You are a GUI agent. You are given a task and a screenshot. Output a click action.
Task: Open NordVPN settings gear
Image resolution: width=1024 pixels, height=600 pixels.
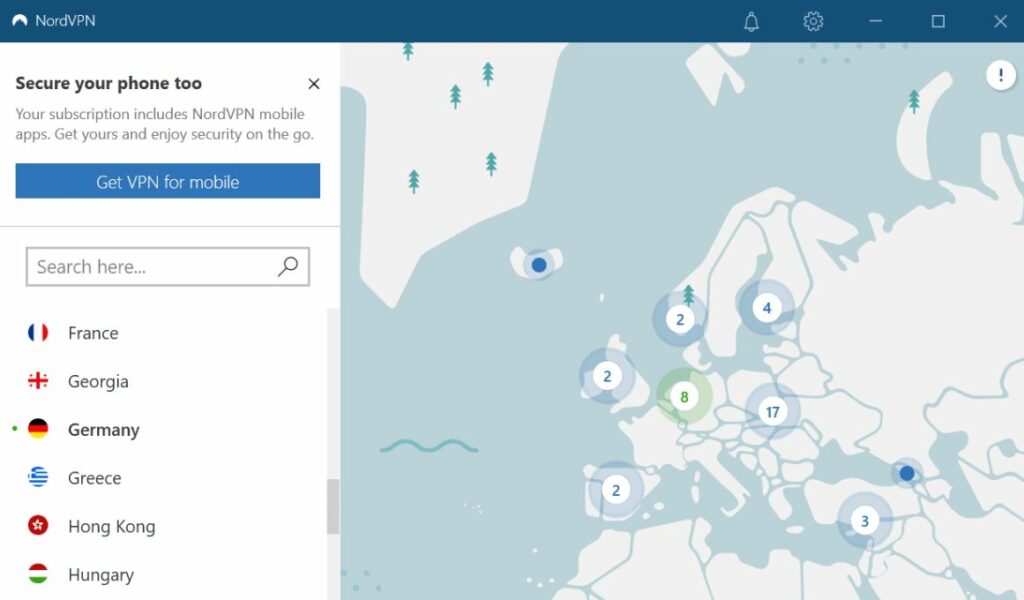point(813,22)
